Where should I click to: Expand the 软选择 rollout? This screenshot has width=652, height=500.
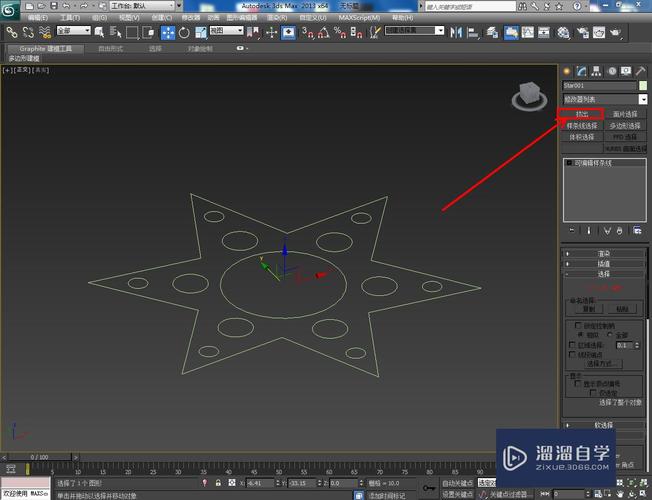click(x=603, y=425)
